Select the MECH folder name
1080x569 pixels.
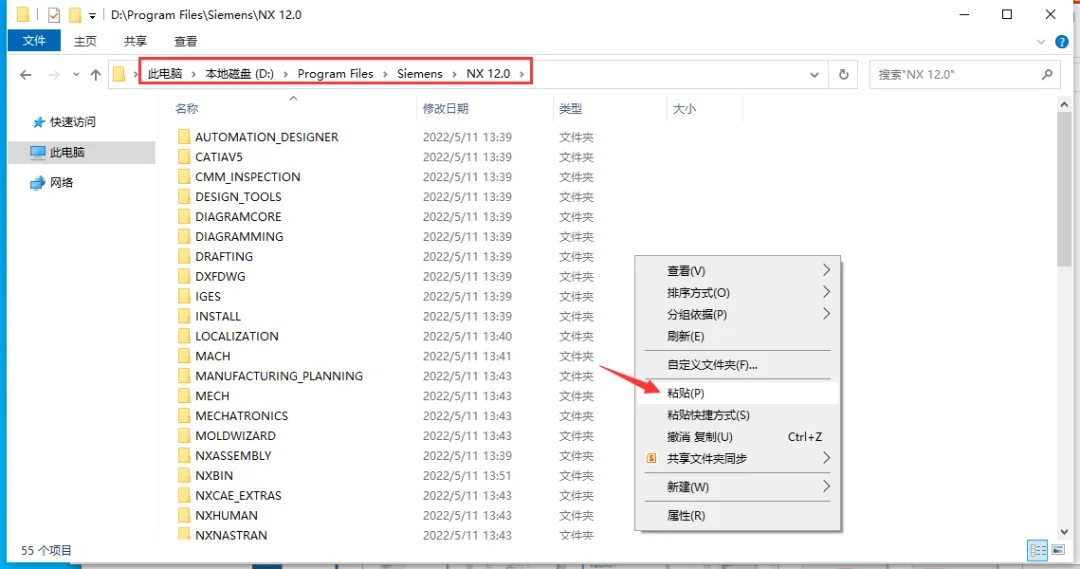click(212, 396)
